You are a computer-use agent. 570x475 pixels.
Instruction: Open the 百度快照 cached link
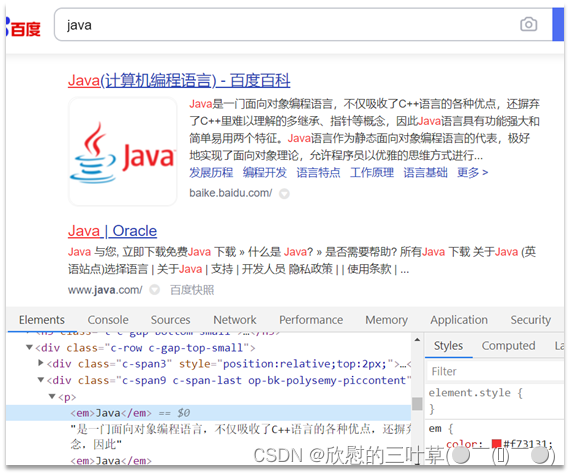192,290
